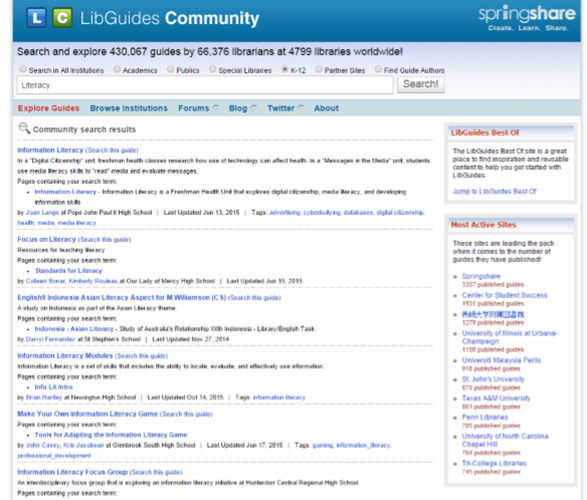Select the Search in All Institutions radio button
The image size is (587, 500).
coord(23,69)
